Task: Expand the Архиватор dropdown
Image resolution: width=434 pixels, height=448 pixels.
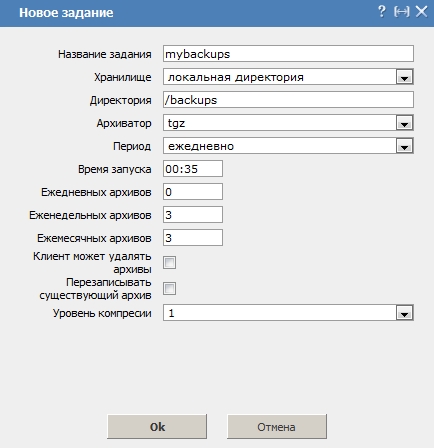Action: (x=288, y=123)
